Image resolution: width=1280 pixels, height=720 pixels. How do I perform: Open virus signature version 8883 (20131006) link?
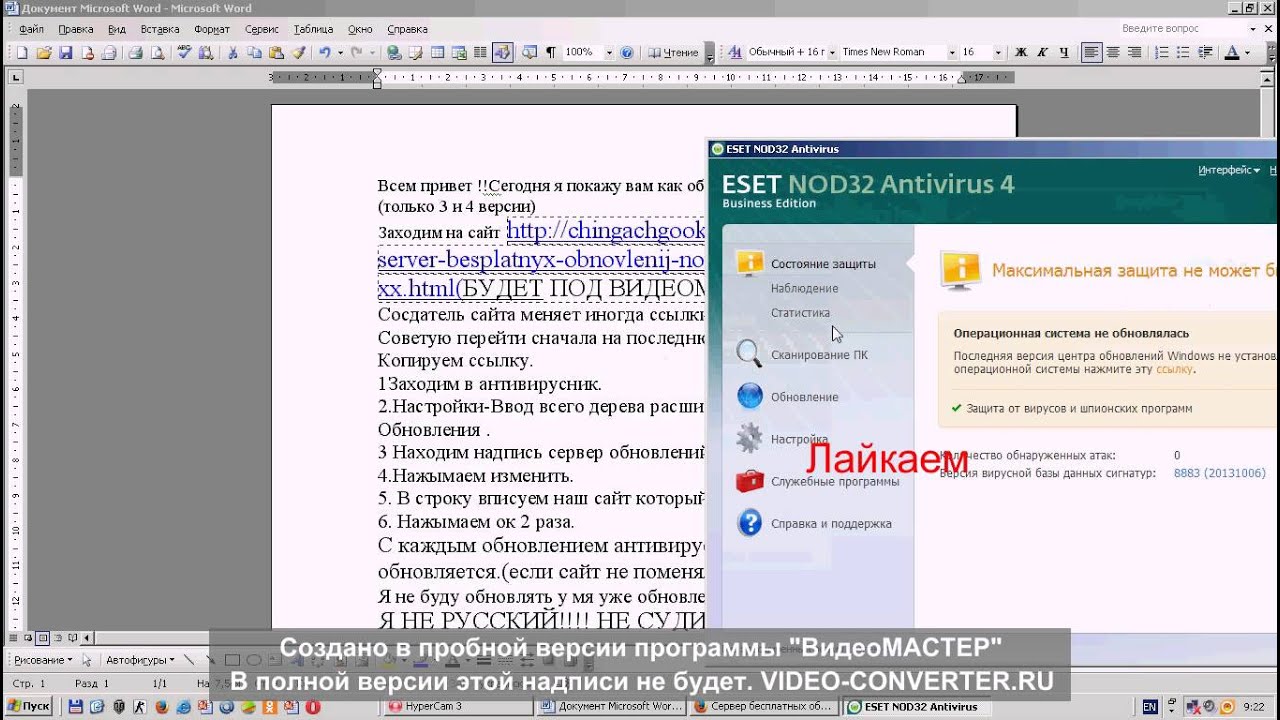(x=1219, y=473)
